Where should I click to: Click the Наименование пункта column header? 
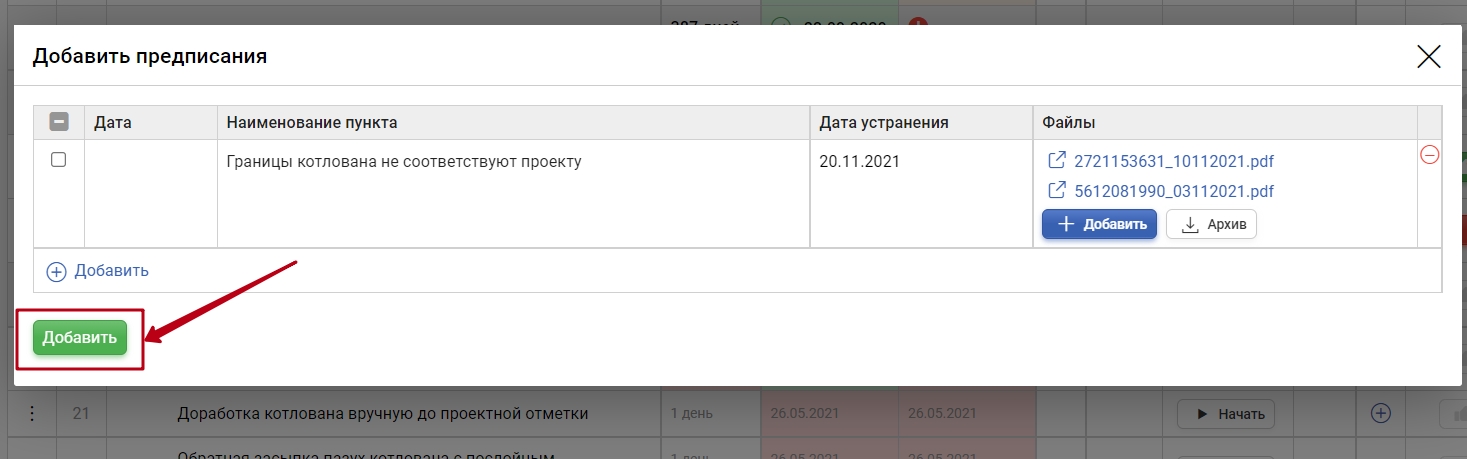pos(312,122)
